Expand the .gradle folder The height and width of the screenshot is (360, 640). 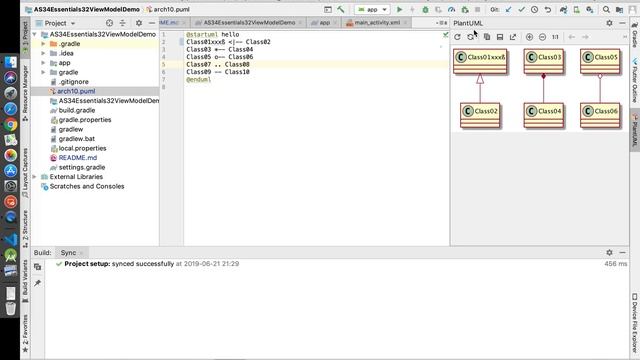click(x=43, y=44)
